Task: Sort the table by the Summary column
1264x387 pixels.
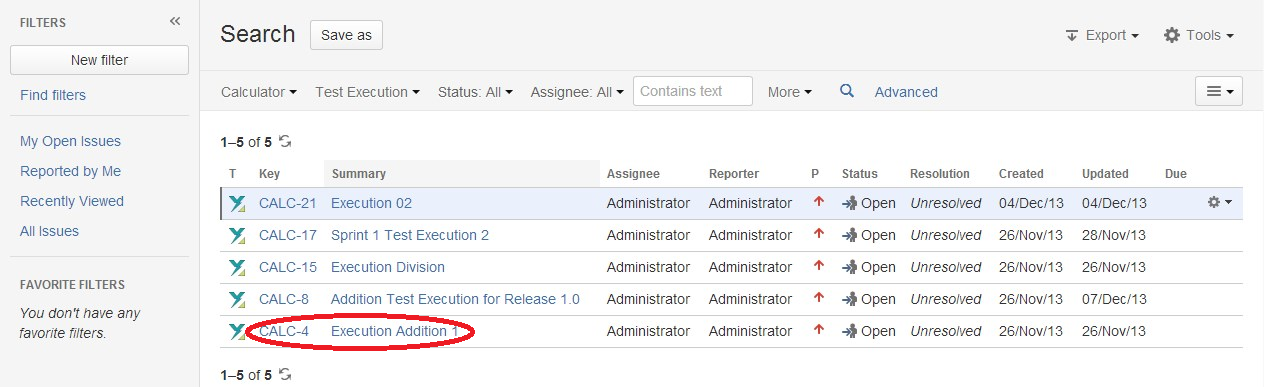Action: (x=358, y=173)
